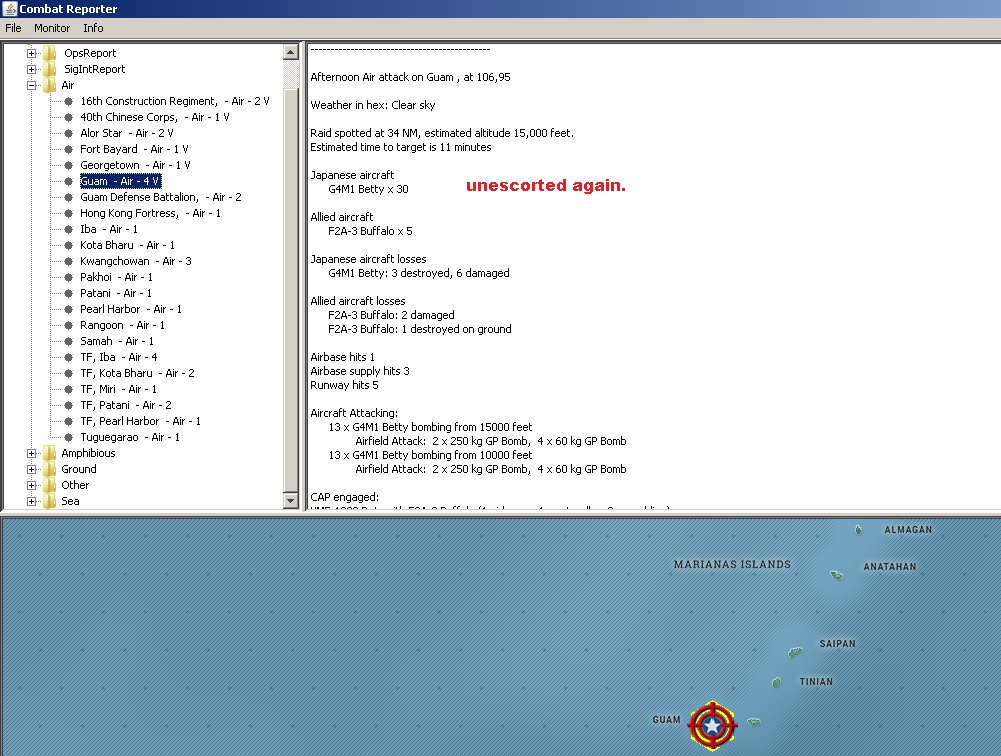Click the Marianas Islands map label

(x=732, y=564)
